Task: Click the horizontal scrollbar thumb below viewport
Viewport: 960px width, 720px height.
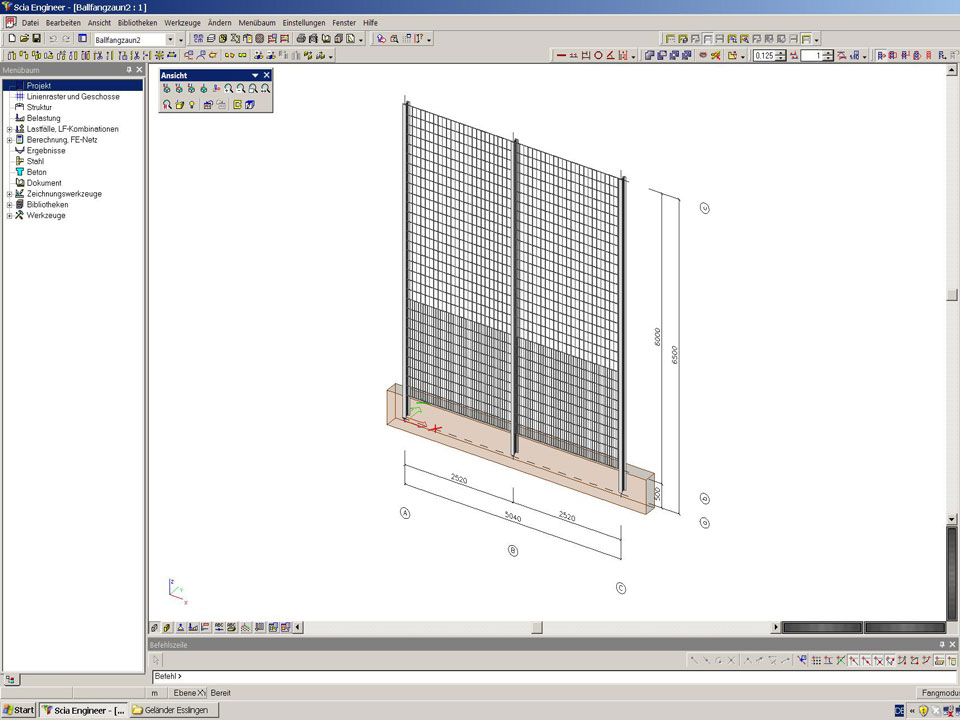Action: click(537, 628)
